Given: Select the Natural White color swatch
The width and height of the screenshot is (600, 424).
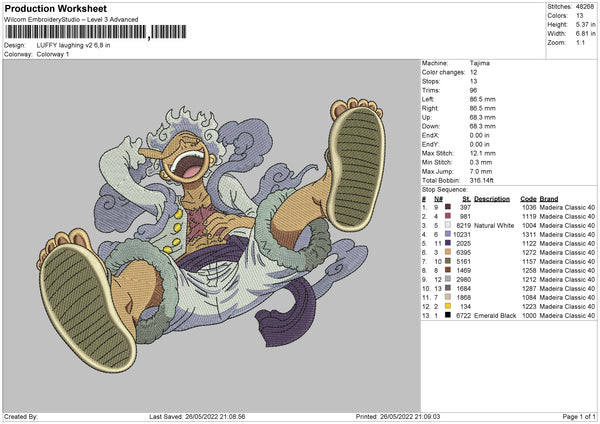Looking at the screenshot, I should [x=448, y=225].
